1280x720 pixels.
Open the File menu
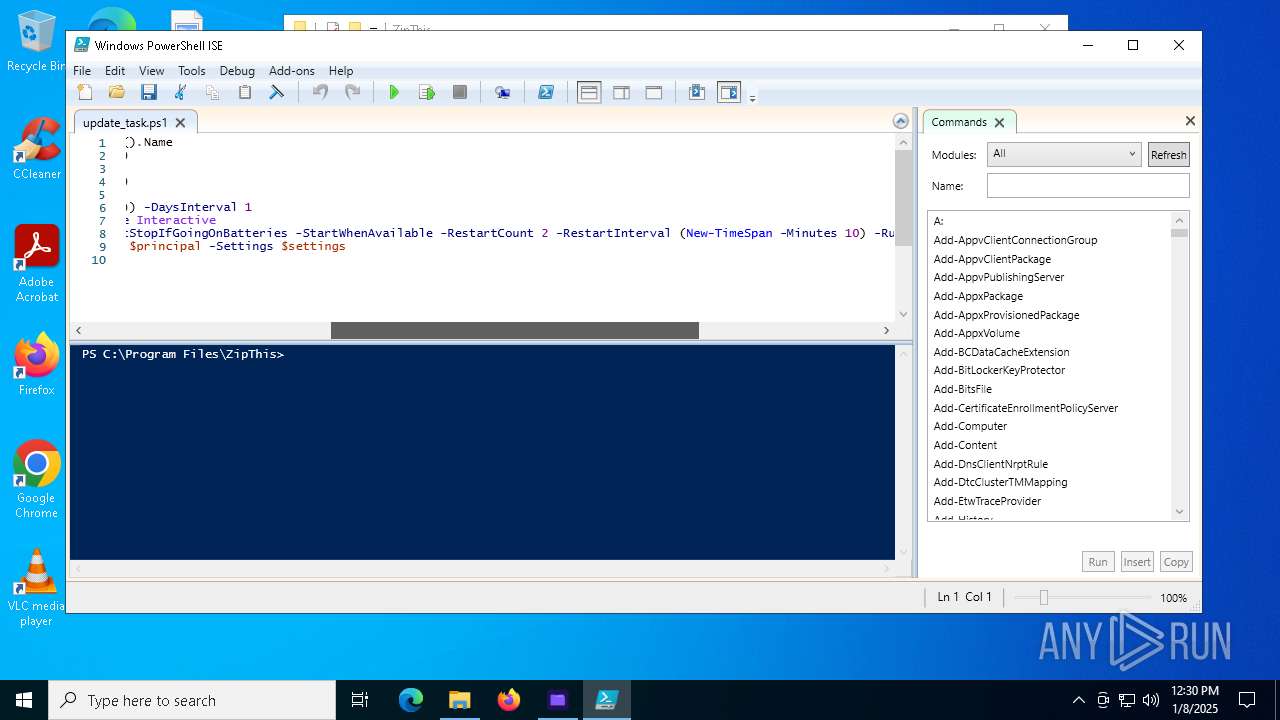click(x=82, y=71)
